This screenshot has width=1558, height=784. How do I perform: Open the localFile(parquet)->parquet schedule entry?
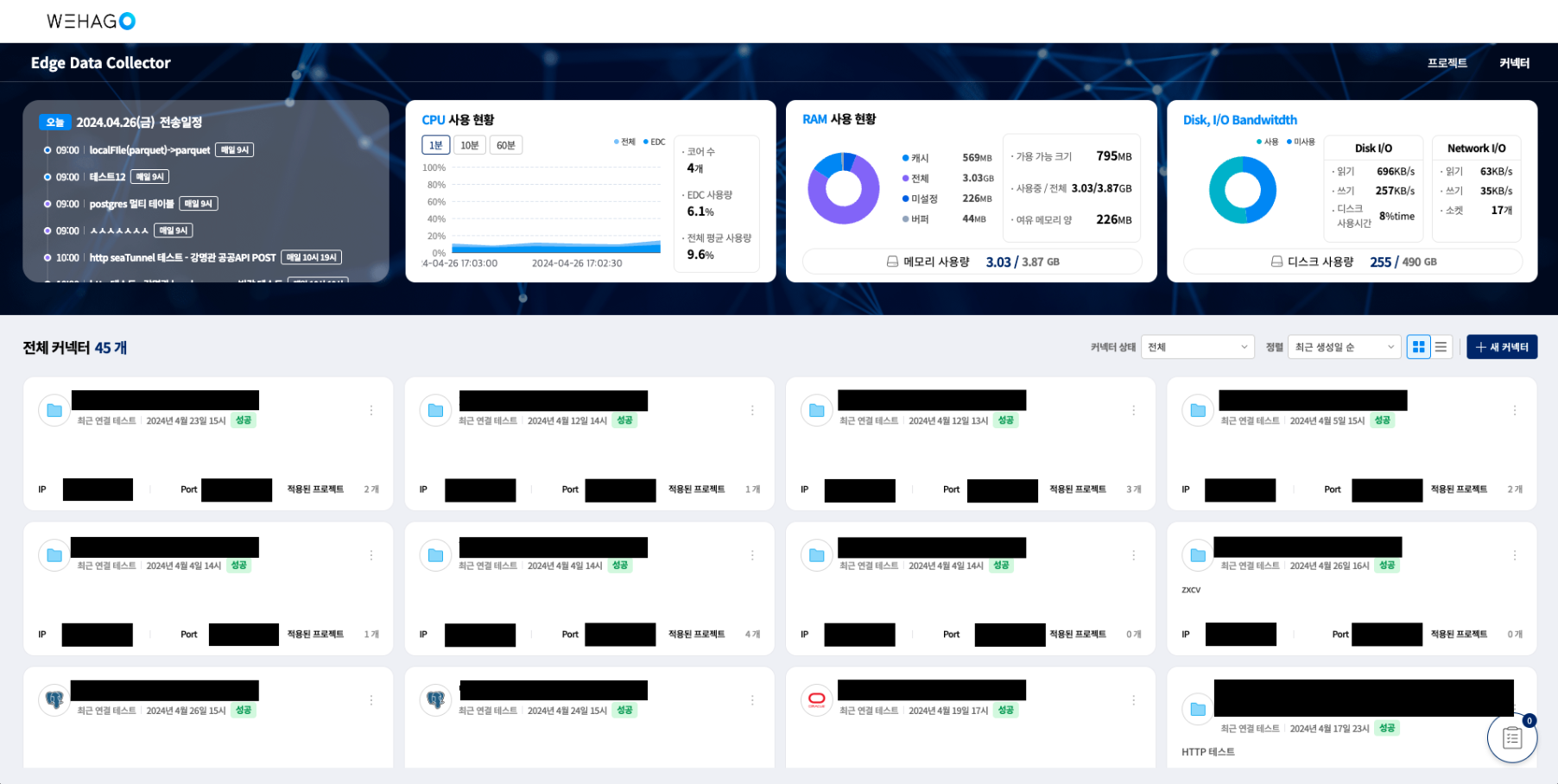[x=149, y=150]
